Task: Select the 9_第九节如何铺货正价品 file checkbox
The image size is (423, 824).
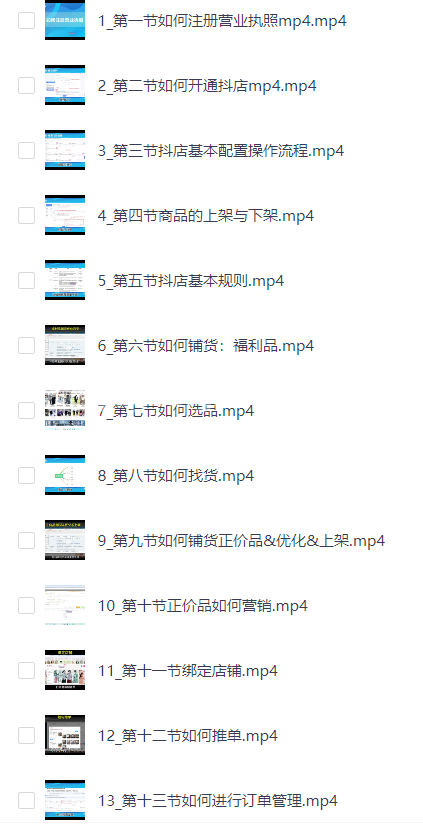Action: tap(26, 540)
